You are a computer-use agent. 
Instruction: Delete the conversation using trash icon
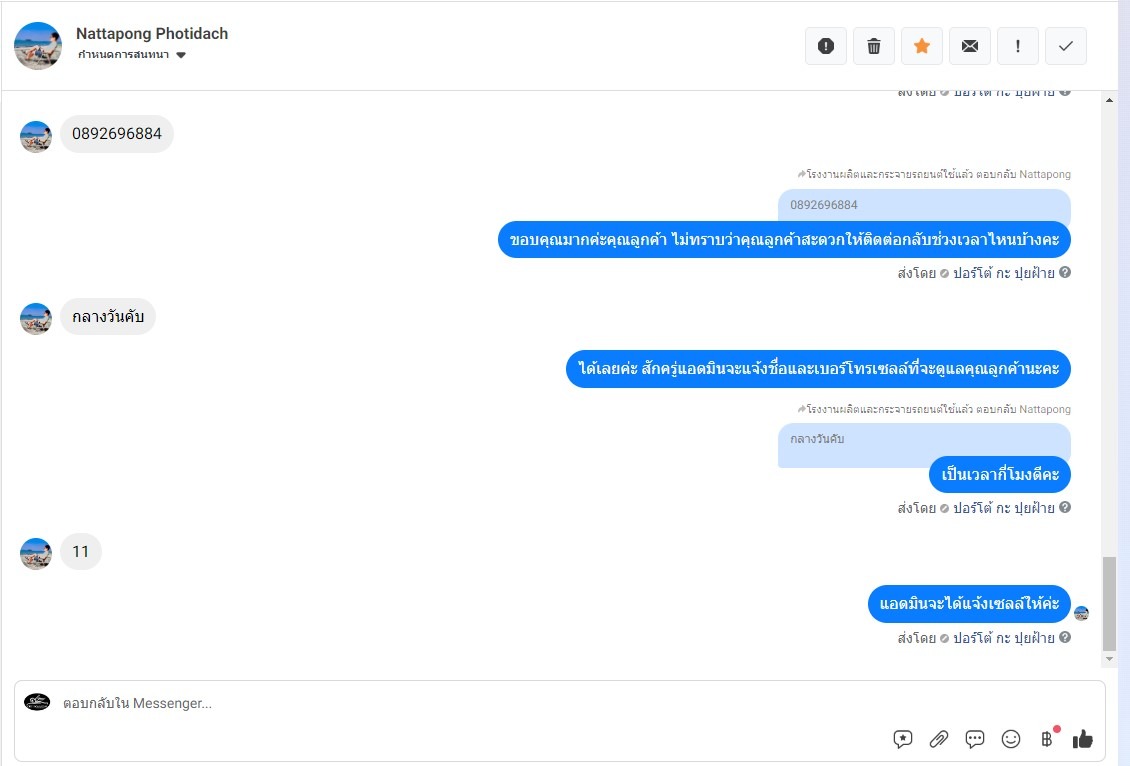point(873,46)
